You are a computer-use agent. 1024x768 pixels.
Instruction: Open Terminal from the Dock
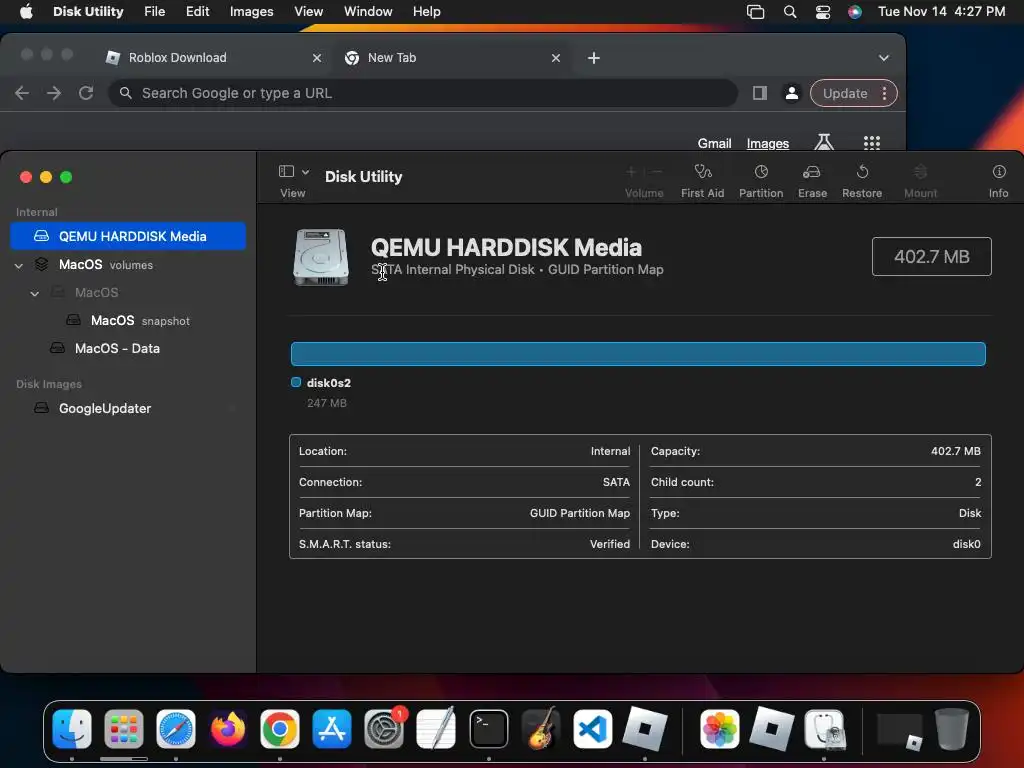pyautogui.click(x=488, y=729)
